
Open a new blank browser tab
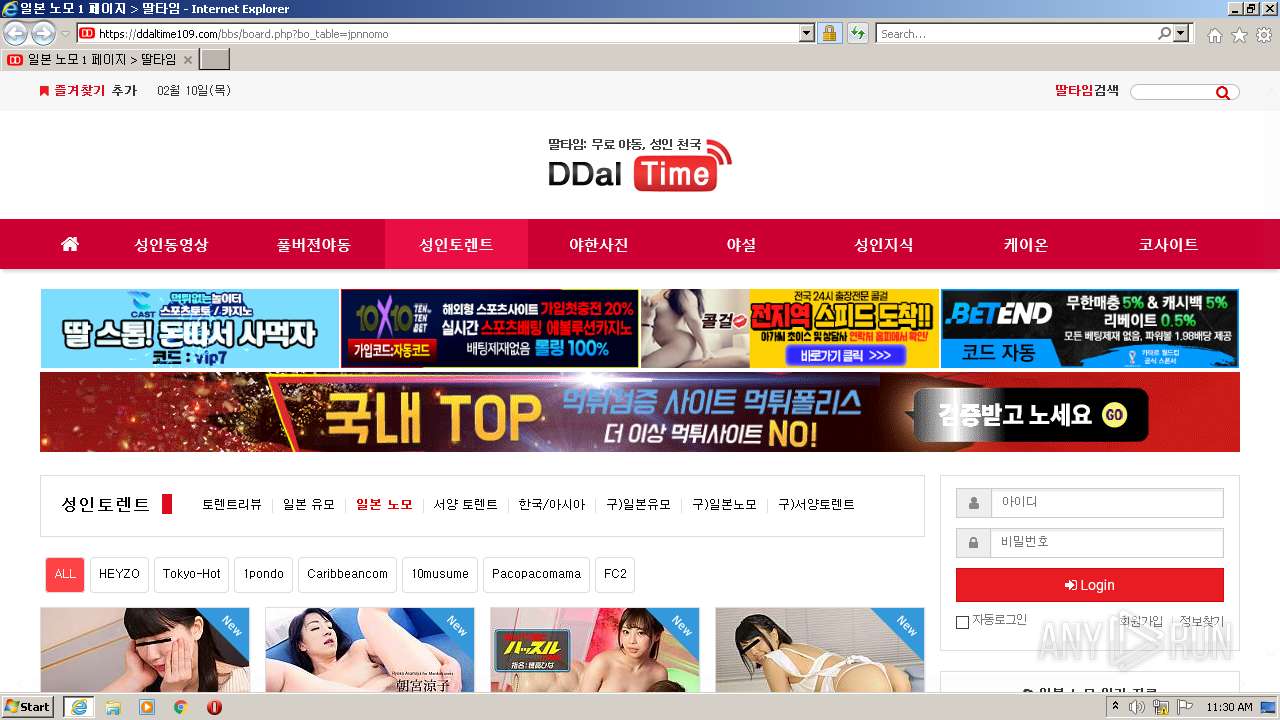(x=215, y=59)
